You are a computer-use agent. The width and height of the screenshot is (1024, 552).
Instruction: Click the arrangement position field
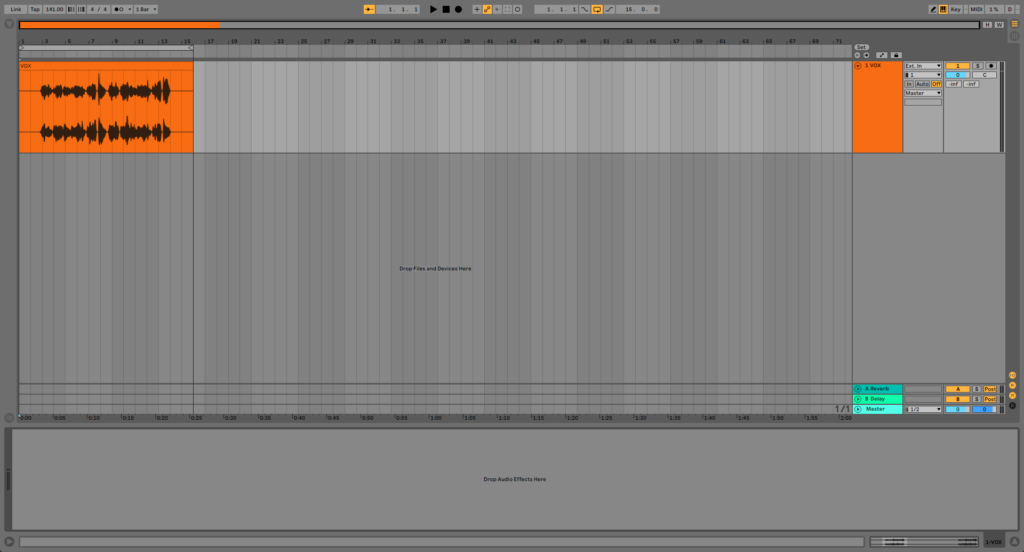tap(400, 9)
